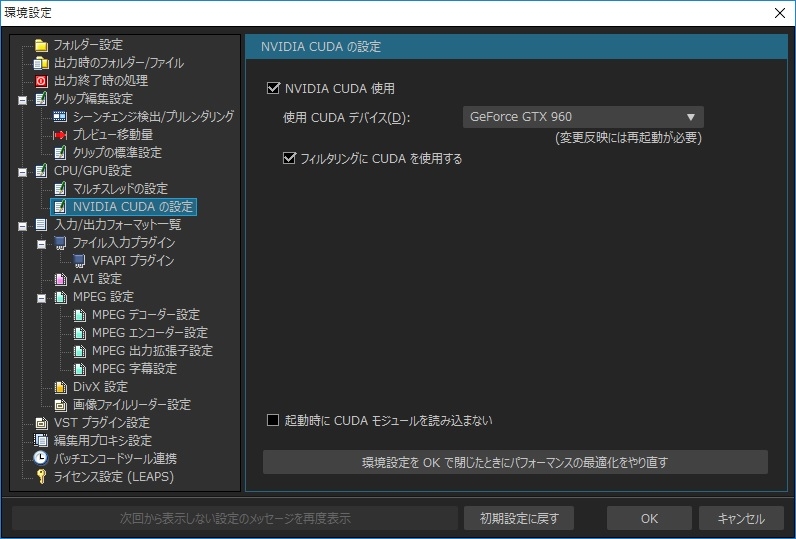The image size is (796, 539).
Task: Click the MPEG 字幕設定 icon
Action: tap(79, 369)
